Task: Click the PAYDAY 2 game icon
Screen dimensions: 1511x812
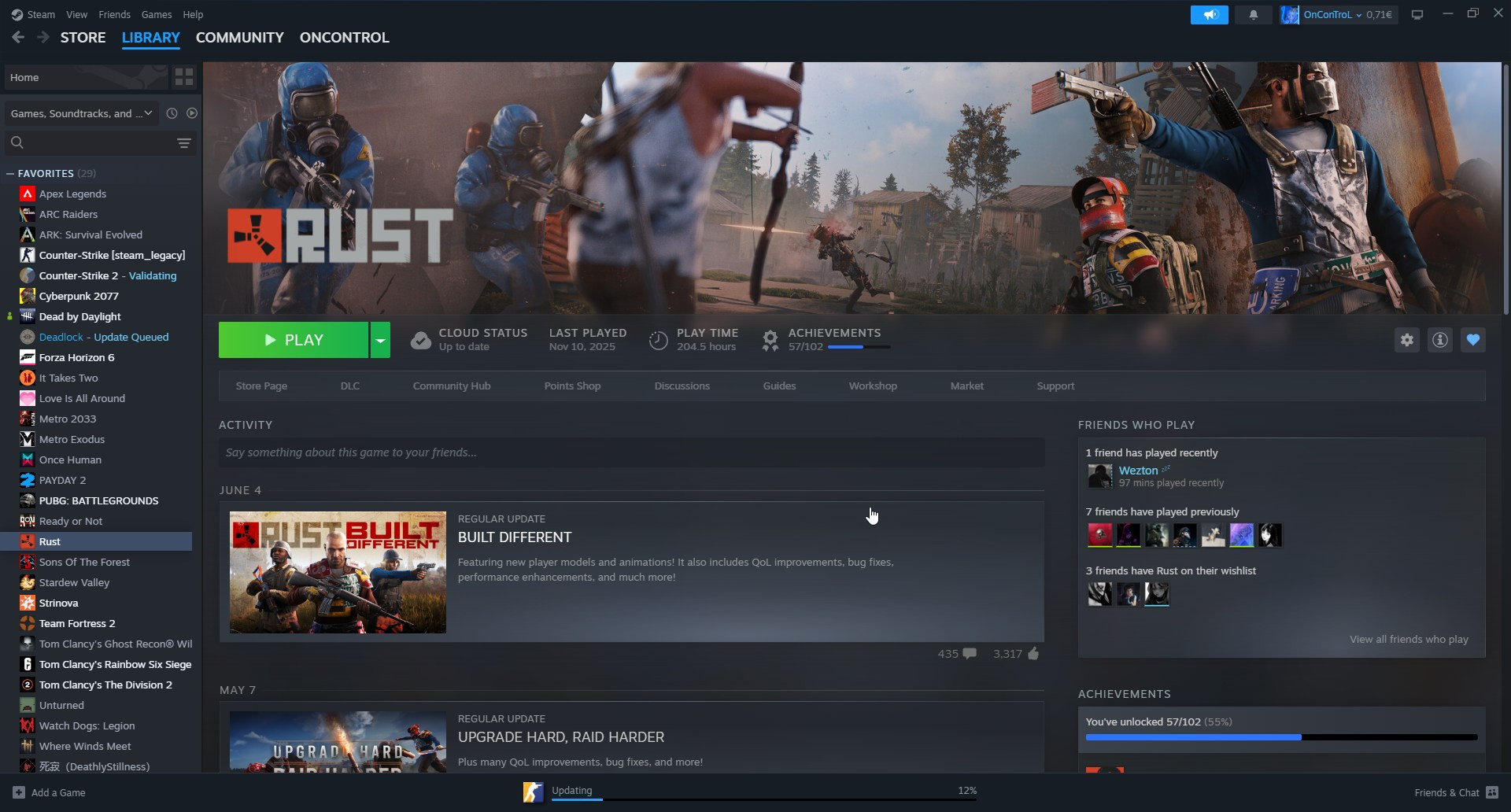Action: [x=28, y=480]
